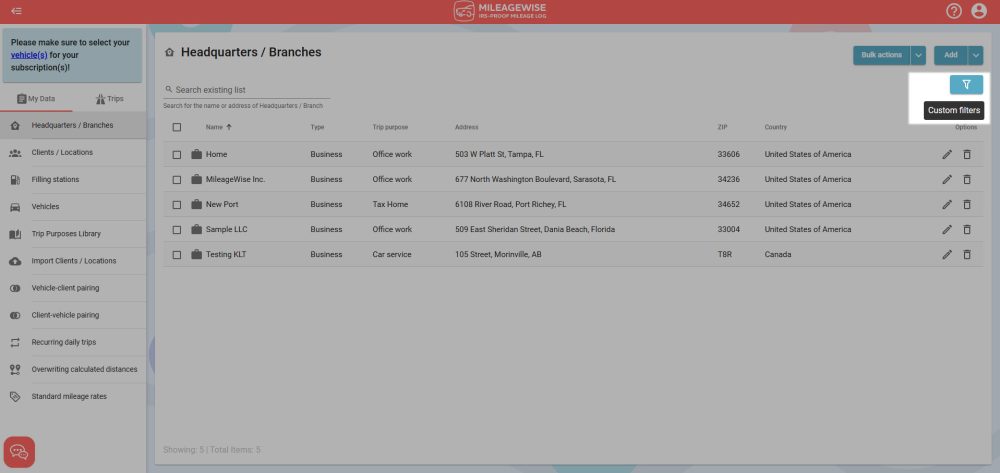Expand the Add button dropdown arrow
Screen dimensions: 1000x473
point(975,55)
